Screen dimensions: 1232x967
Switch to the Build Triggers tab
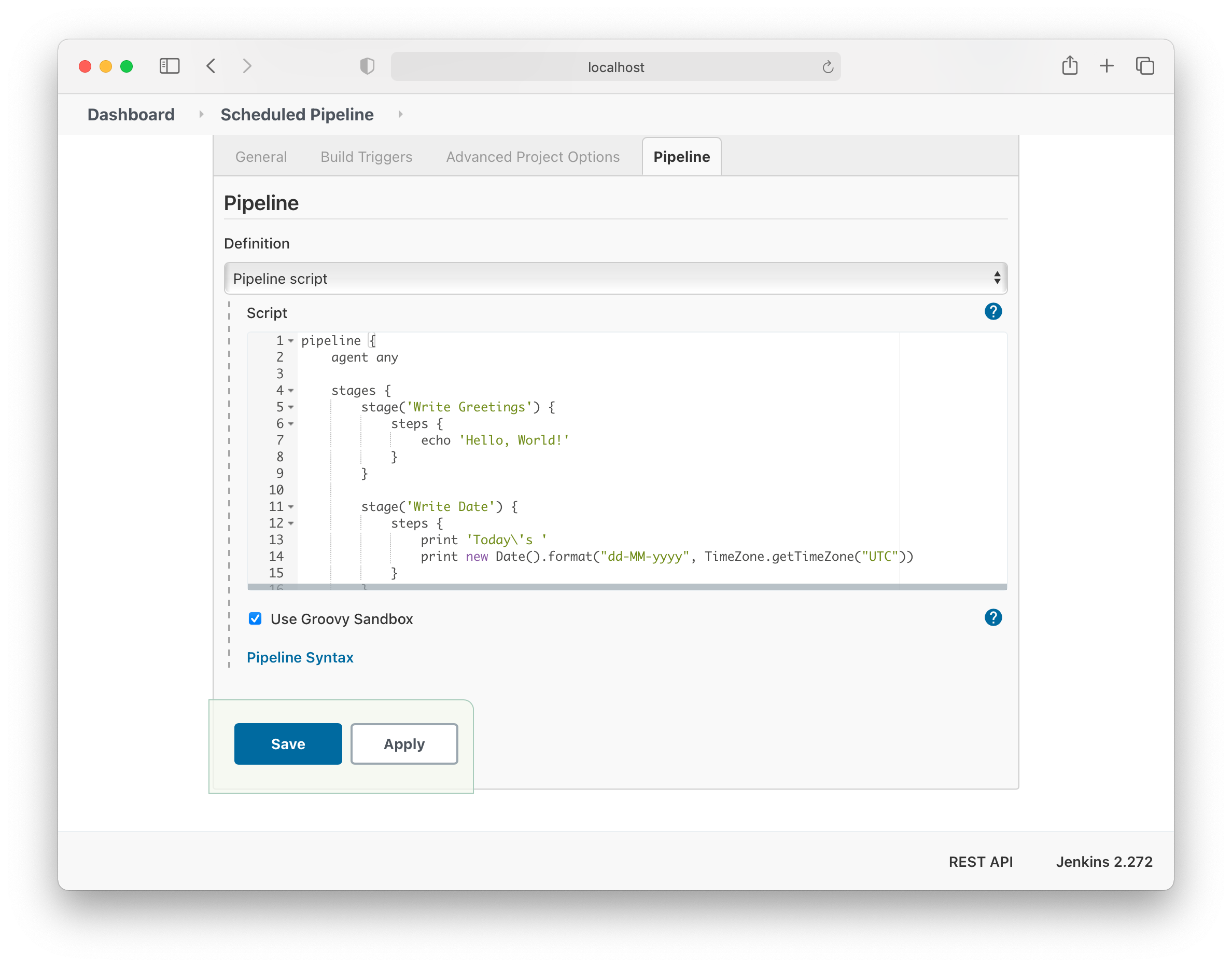point(366,157)
